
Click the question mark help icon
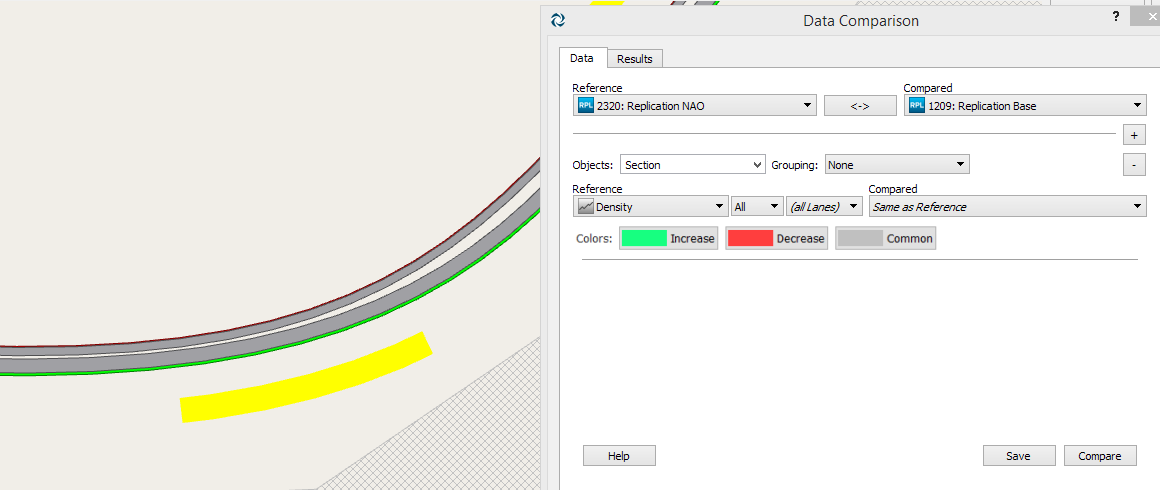[1115, 17]
